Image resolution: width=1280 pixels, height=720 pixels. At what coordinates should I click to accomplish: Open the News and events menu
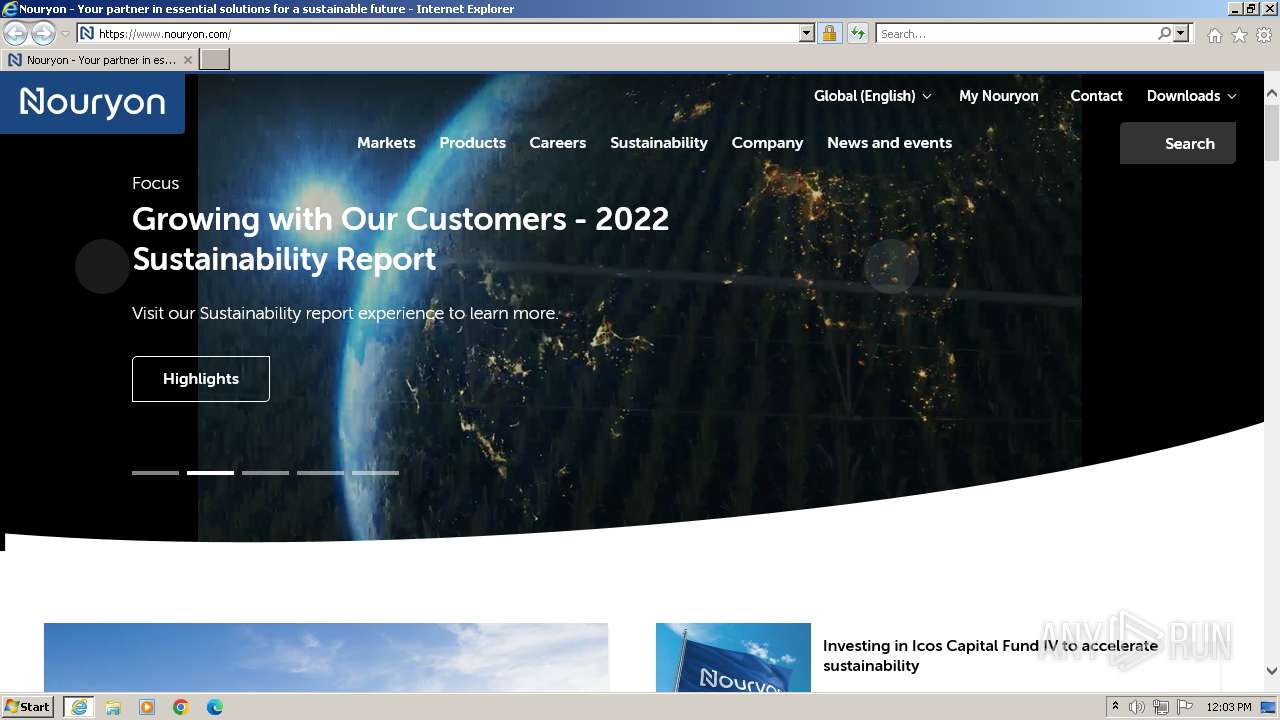[889, 143]
